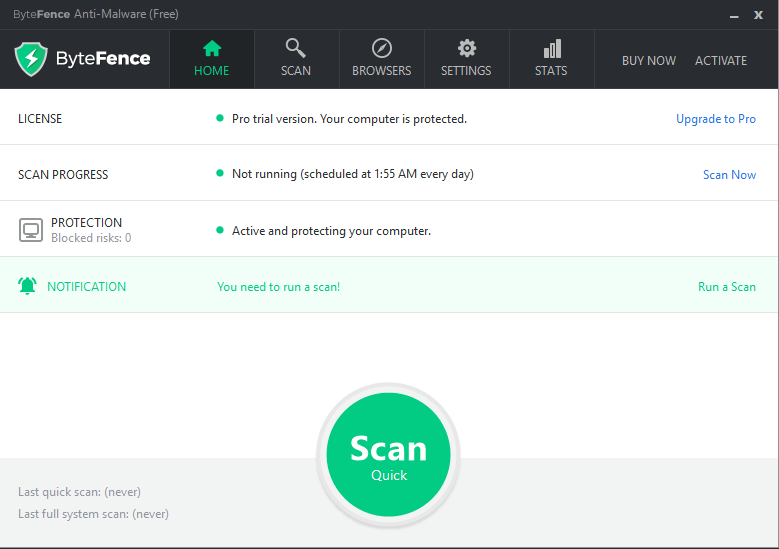The height and width of the screenshot is (549, 779).
Task: Click the SCAN PROGRESS row label
Action: 63,175
